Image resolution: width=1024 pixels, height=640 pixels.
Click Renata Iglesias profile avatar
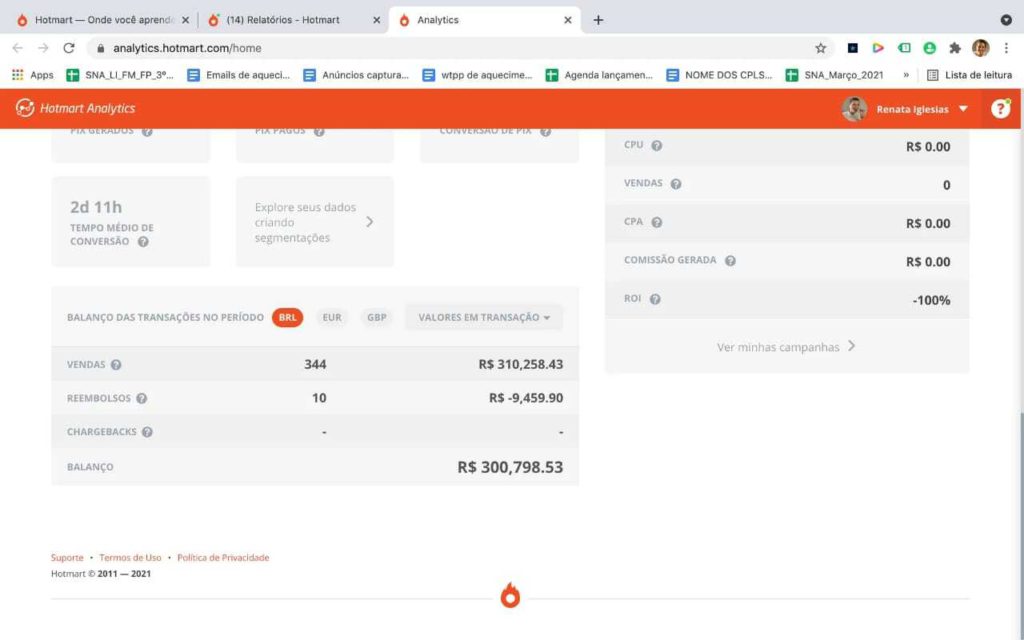tap(854, 108)
